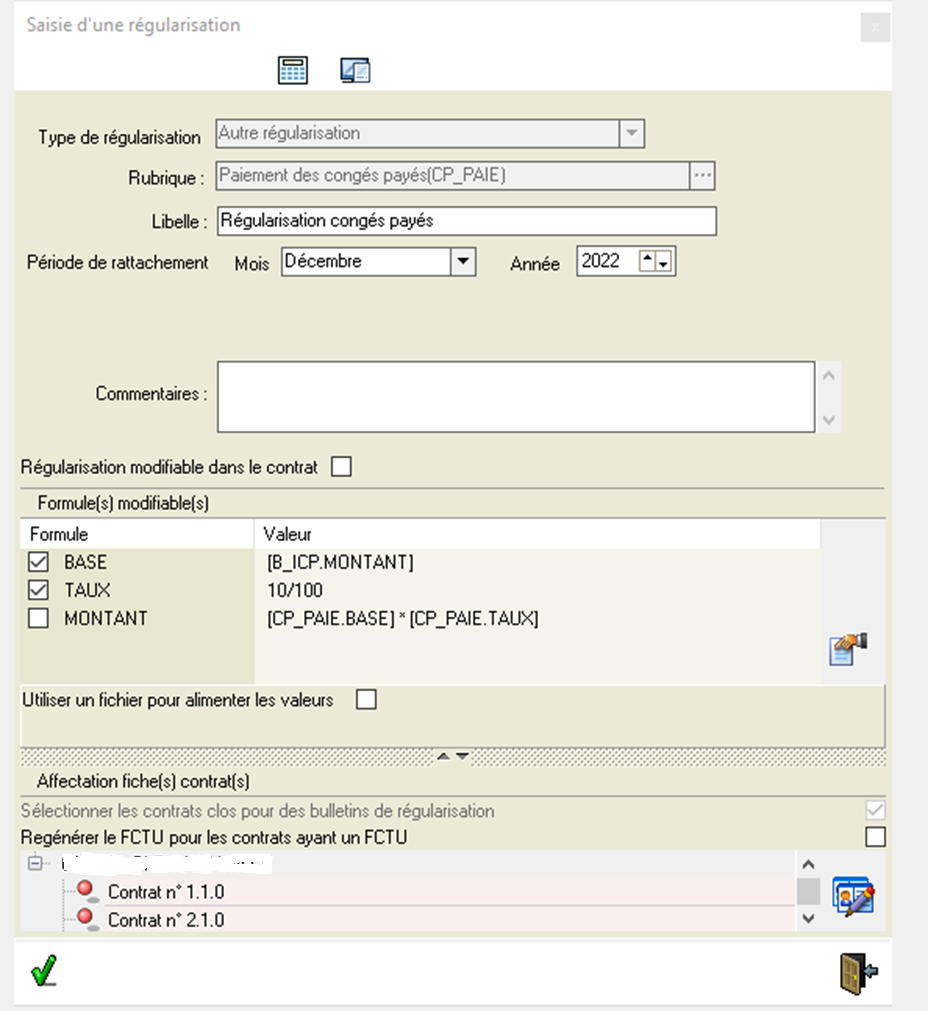Click the Libelle text field
This screenshot has height=1011, width=928.
[x=466, y=220]
